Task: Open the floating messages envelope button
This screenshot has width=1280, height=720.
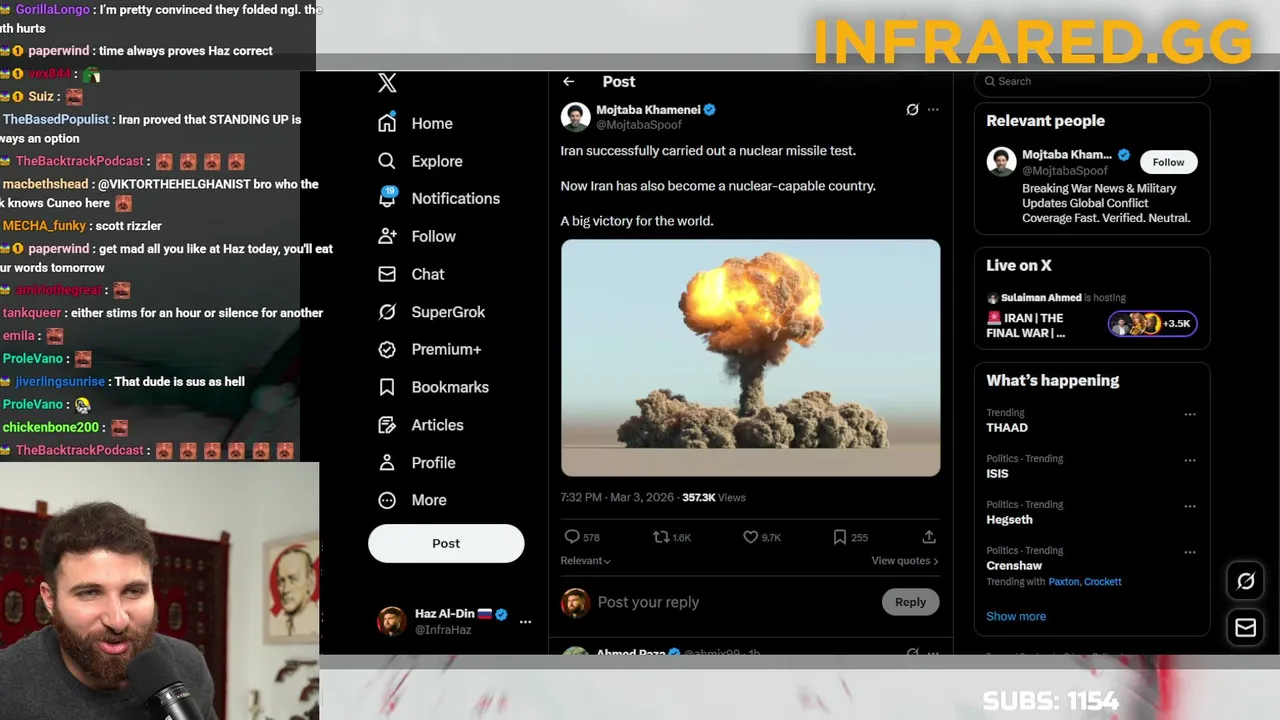Action: pyautogui.click(x=1246, y=628)
